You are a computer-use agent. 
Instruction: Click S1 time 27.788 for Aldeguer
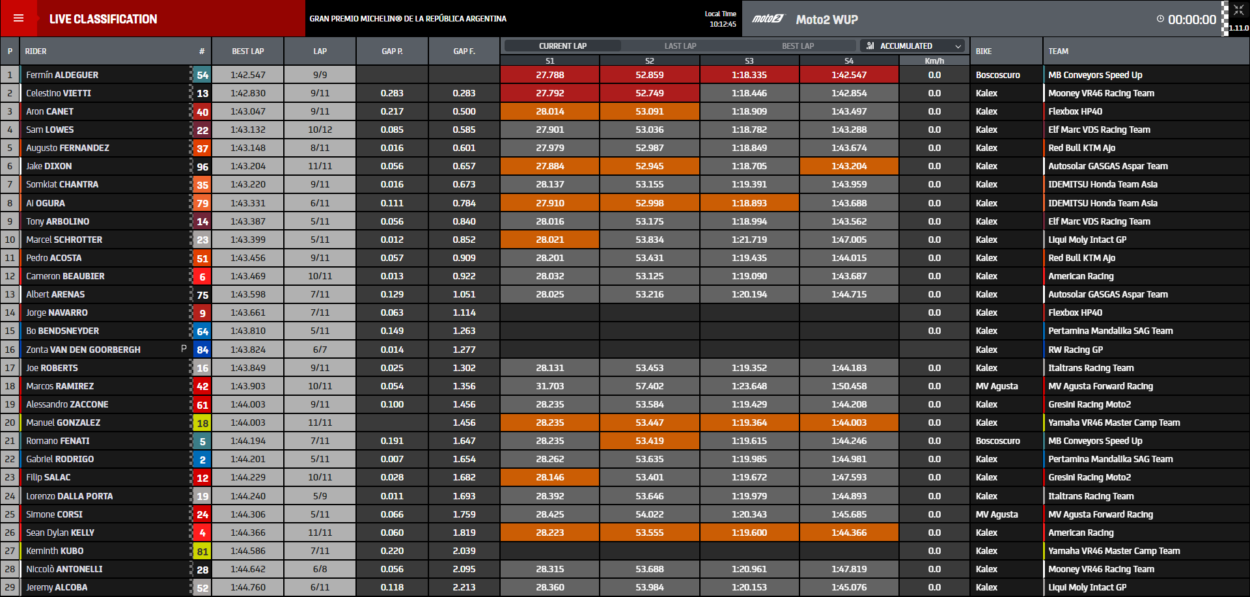tap(550, 75)
